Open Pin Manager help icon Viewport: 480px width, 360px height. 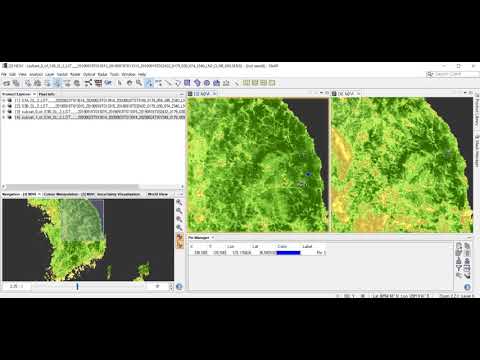click(467, 287)
